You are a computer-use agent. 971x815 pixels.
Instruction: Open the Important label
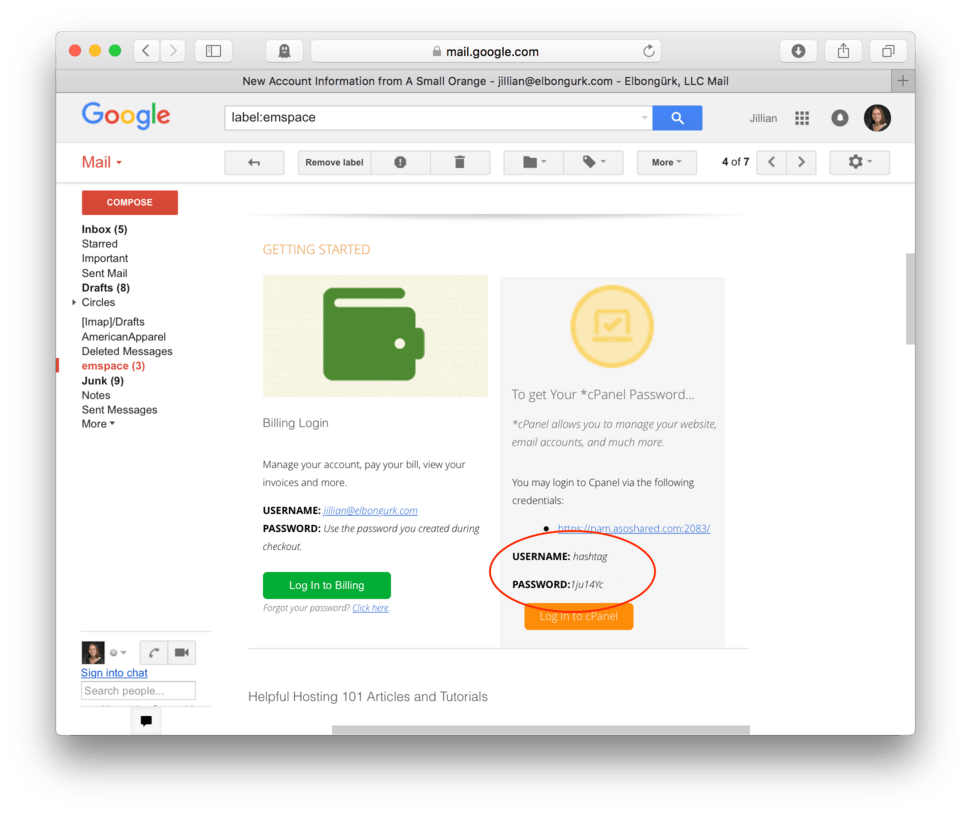coord(105,258)
